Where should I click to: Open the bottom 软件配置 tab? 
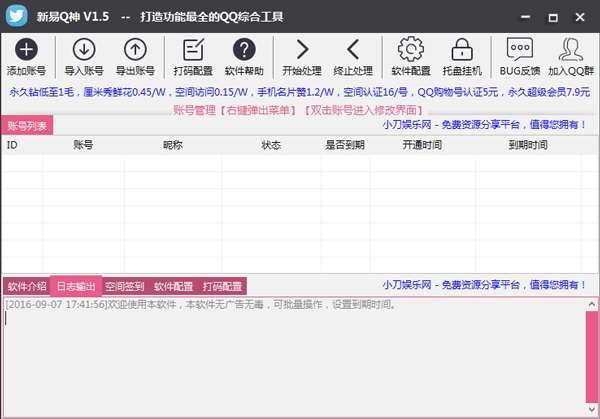(173, 286)
